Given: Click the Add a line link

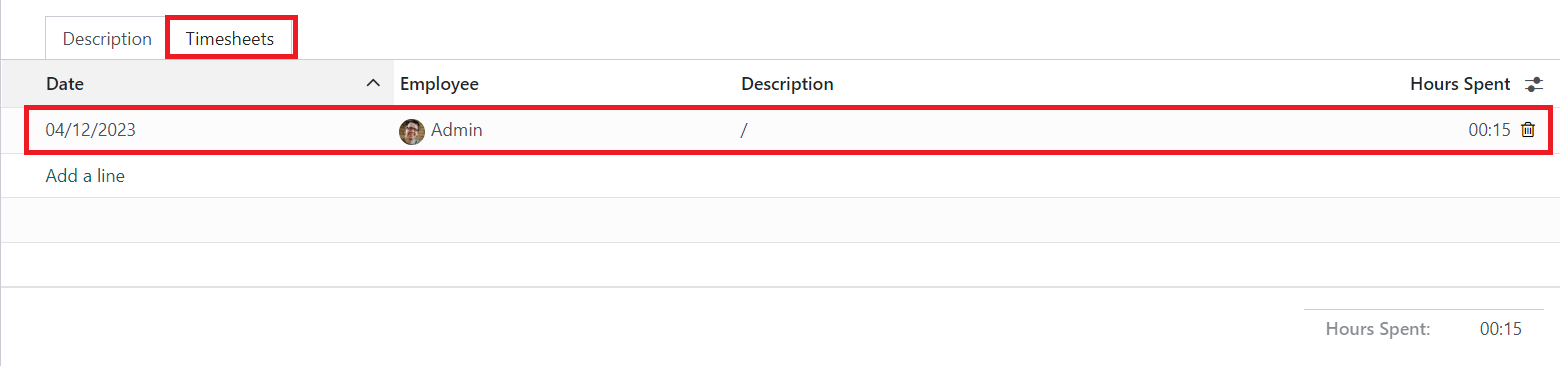Looking at the screenshot, I should coord(85,176).
